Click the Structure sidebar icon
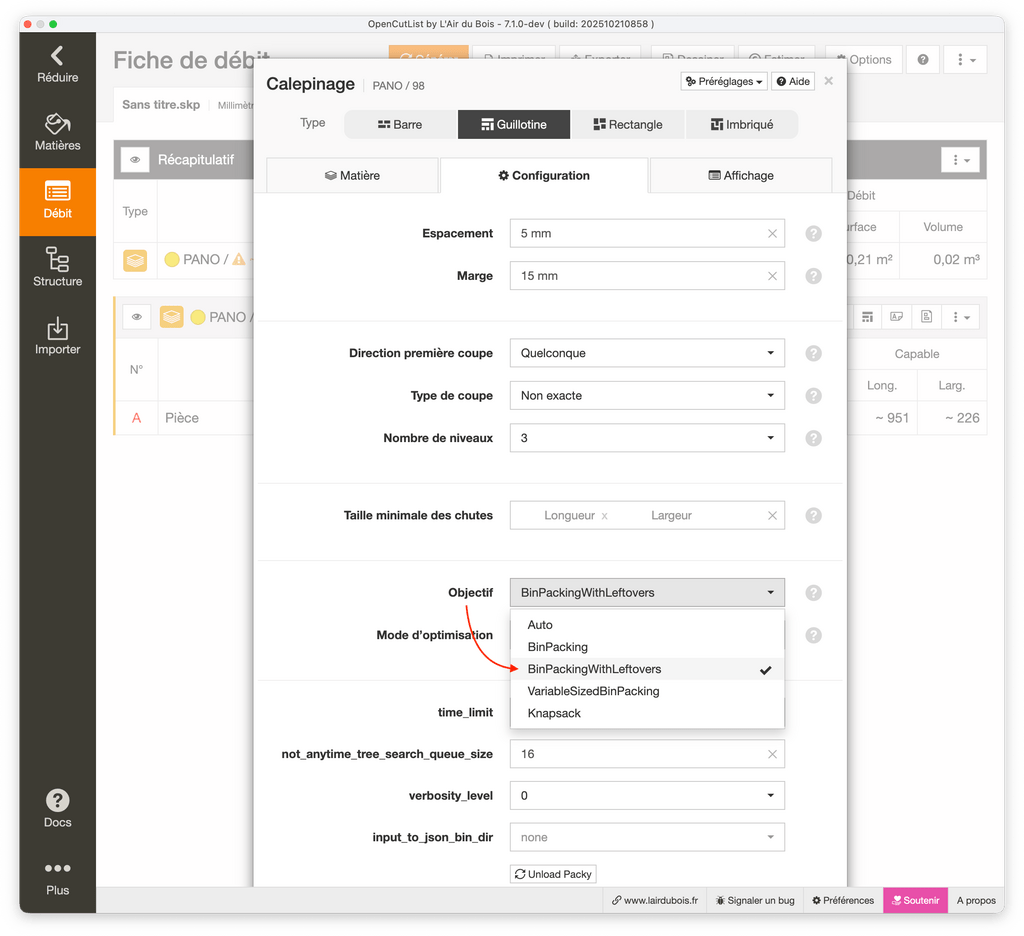 tap(57, 267)
